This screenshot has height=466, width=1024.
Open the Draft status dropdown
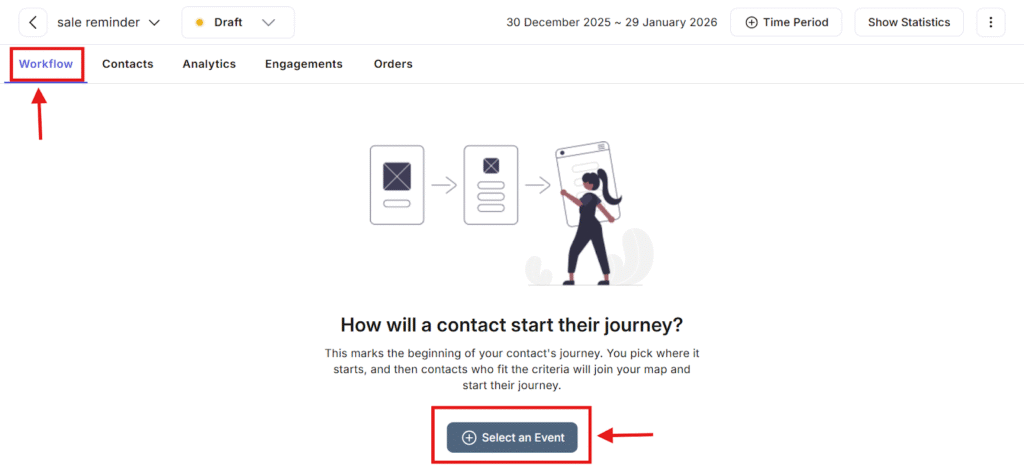click(237, 22)
